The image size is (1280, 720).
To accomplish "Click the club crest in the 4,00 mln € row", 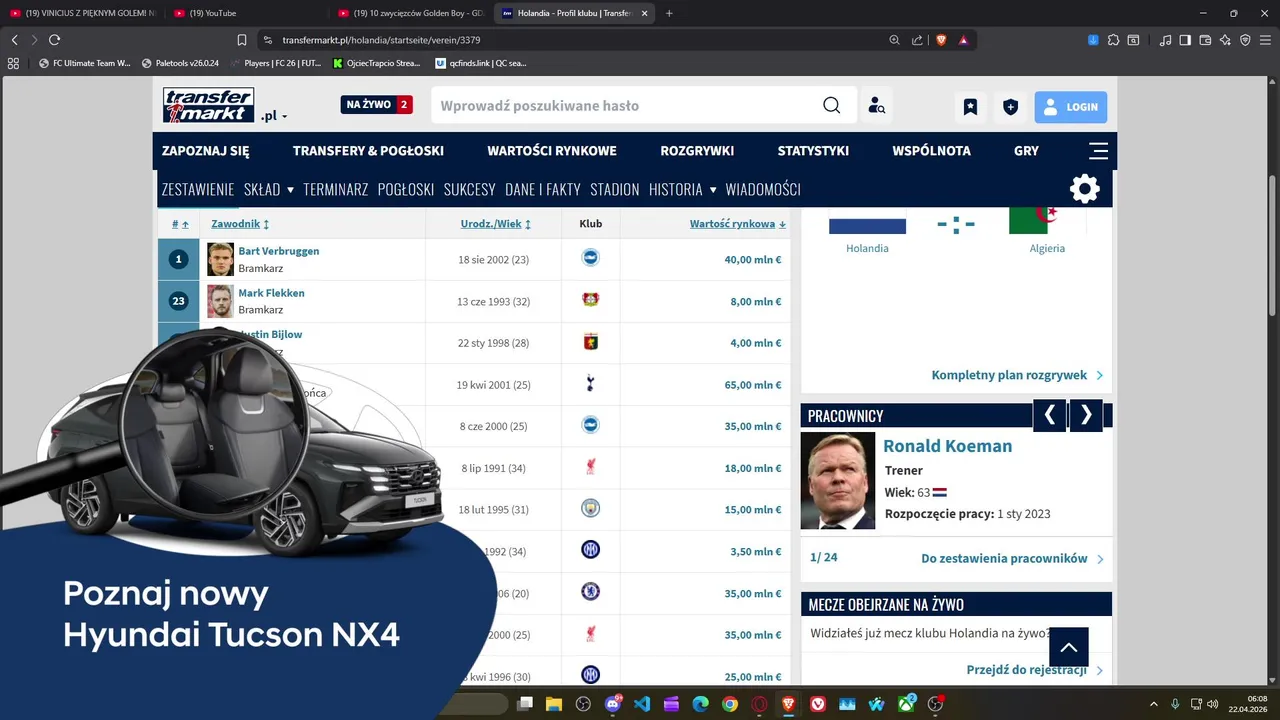I will [x=591, y=342].
